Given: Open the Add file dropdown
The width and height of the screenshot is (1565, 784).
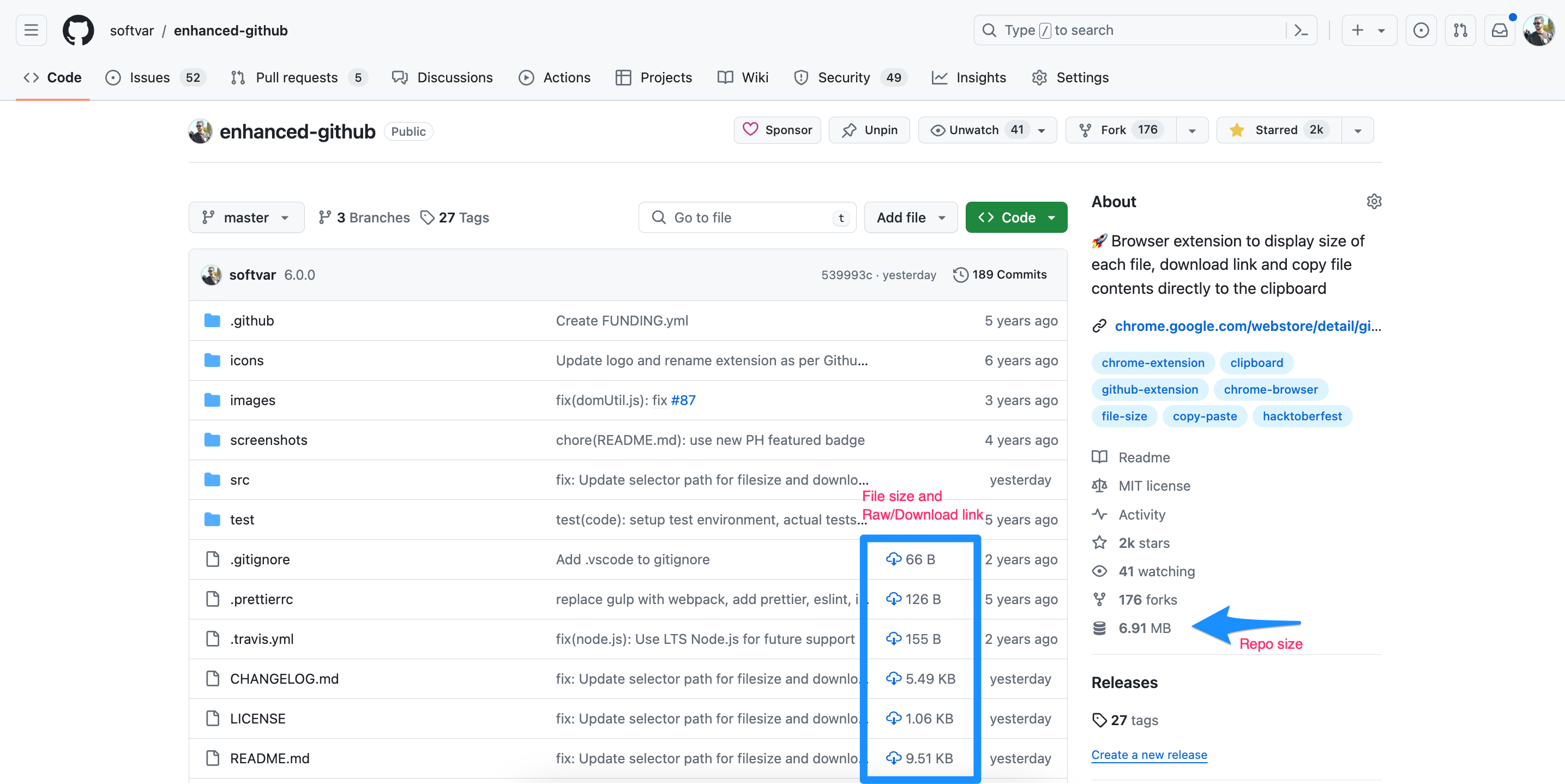Looking at the screenshot, I should tap(910, 218).
